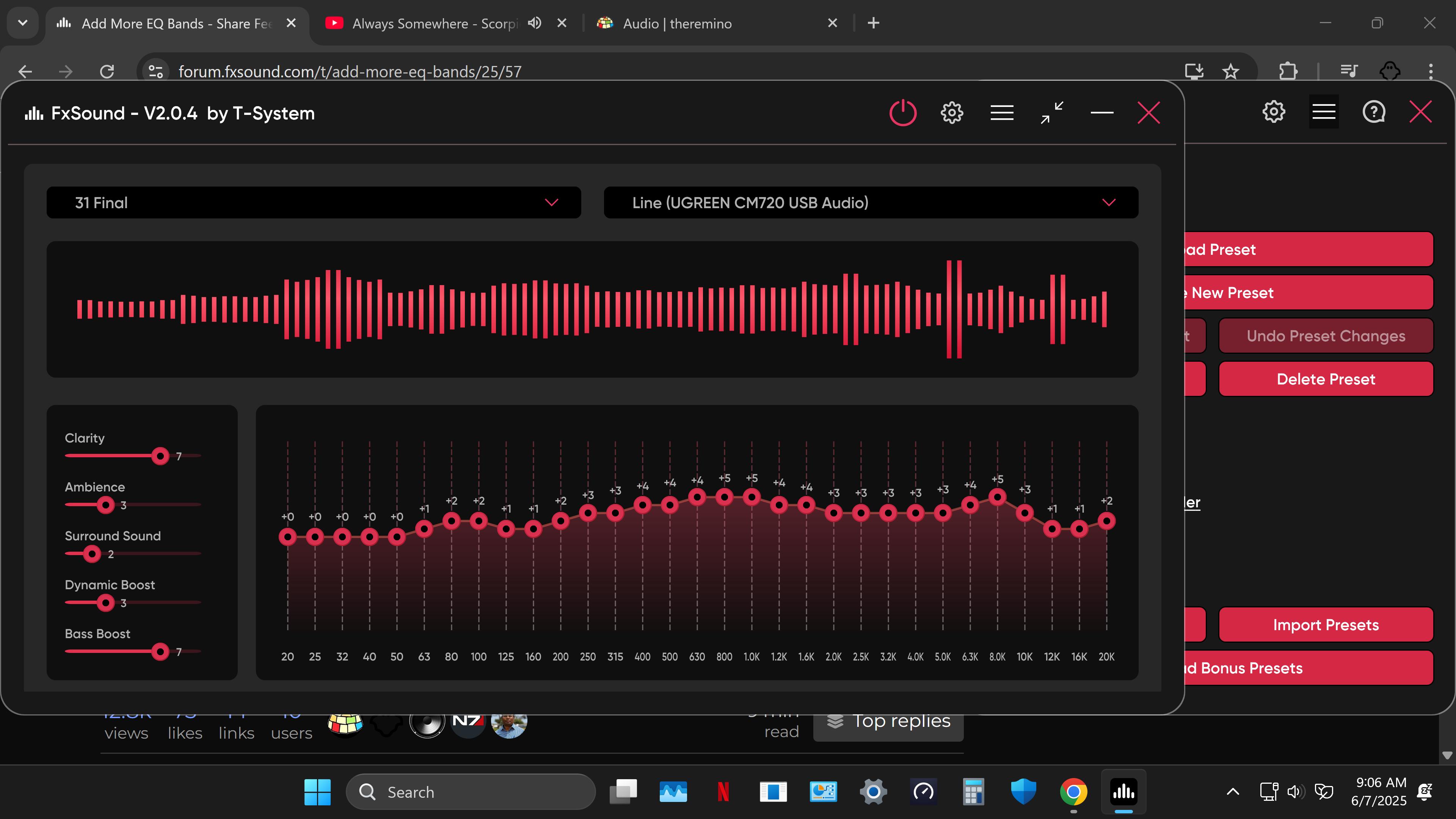Adjust the Clarity slider knob
The width and height of the screenshot is (1456, 819).
[x=160, y=455]
